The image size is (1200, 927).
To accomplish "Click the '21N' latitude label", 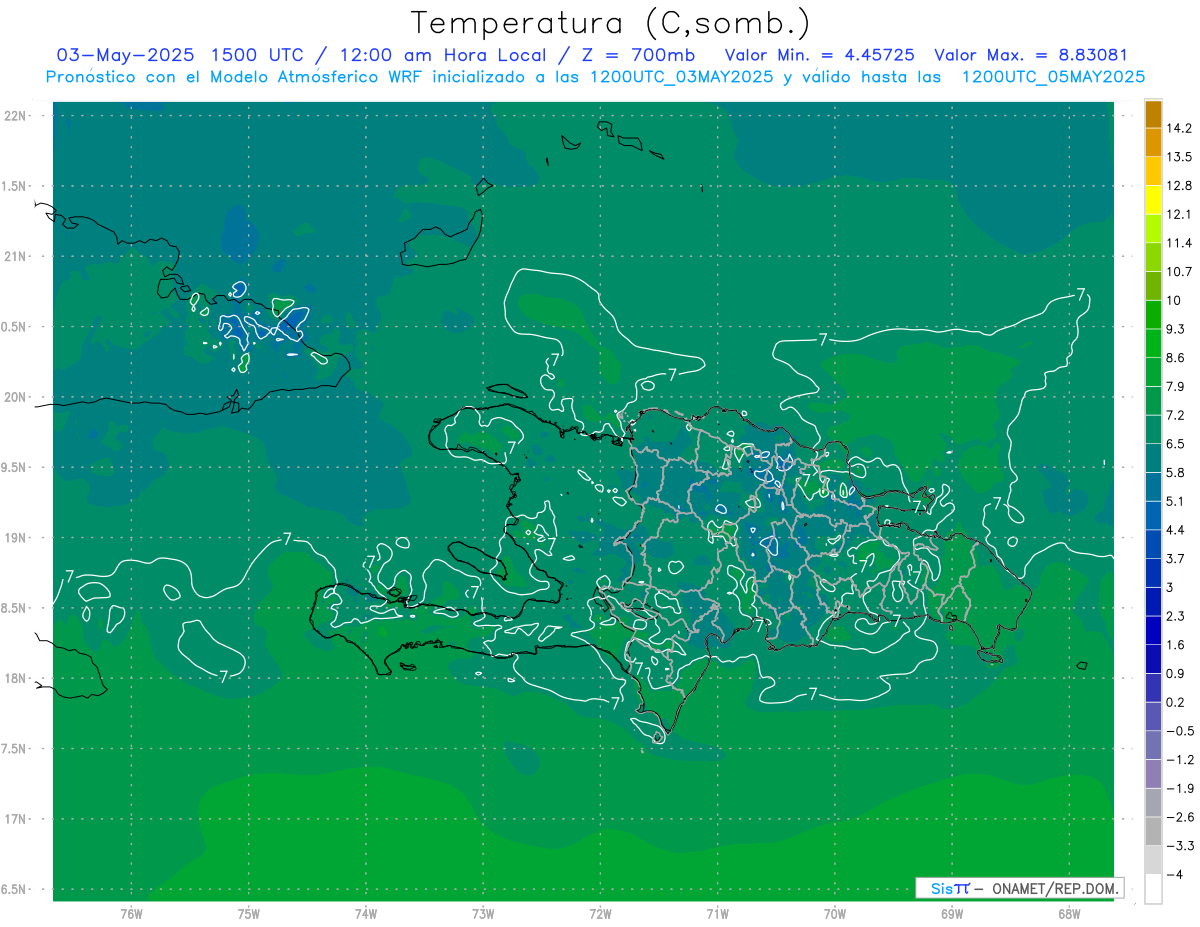I will click(x=14, y=257).
